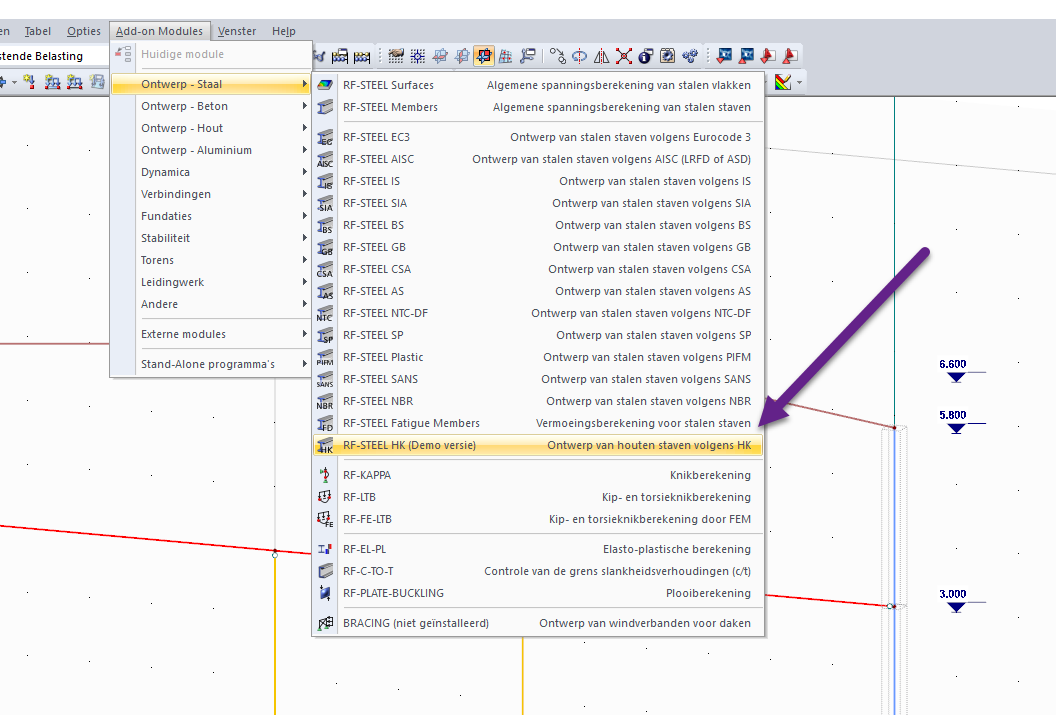Launch the RF-STEEL GB module

point(538,247)
